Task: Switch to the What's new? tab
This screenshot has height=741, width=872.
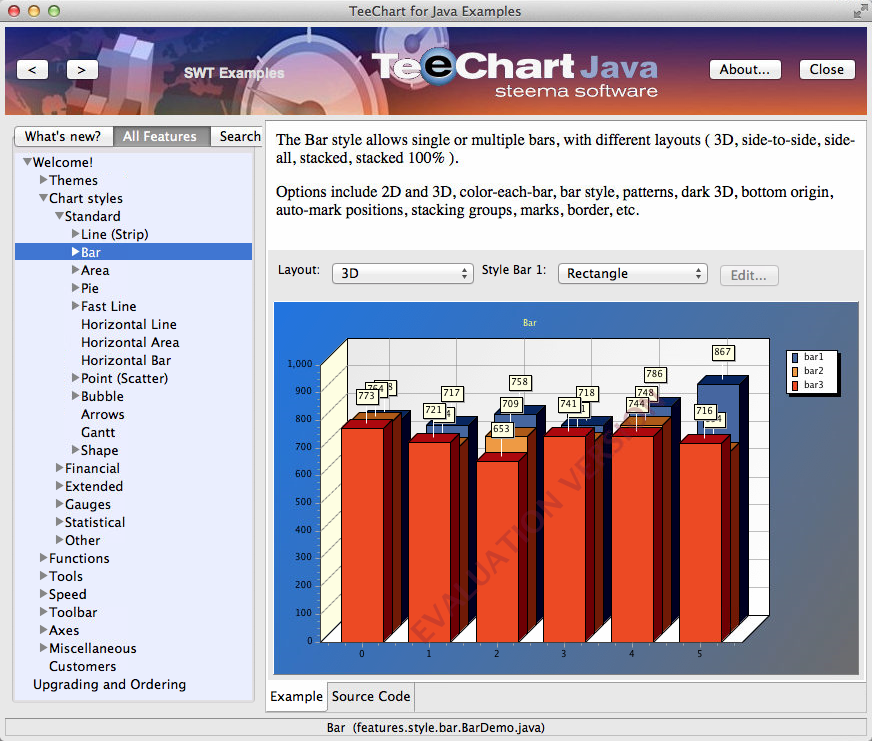Action: [63, 136]
